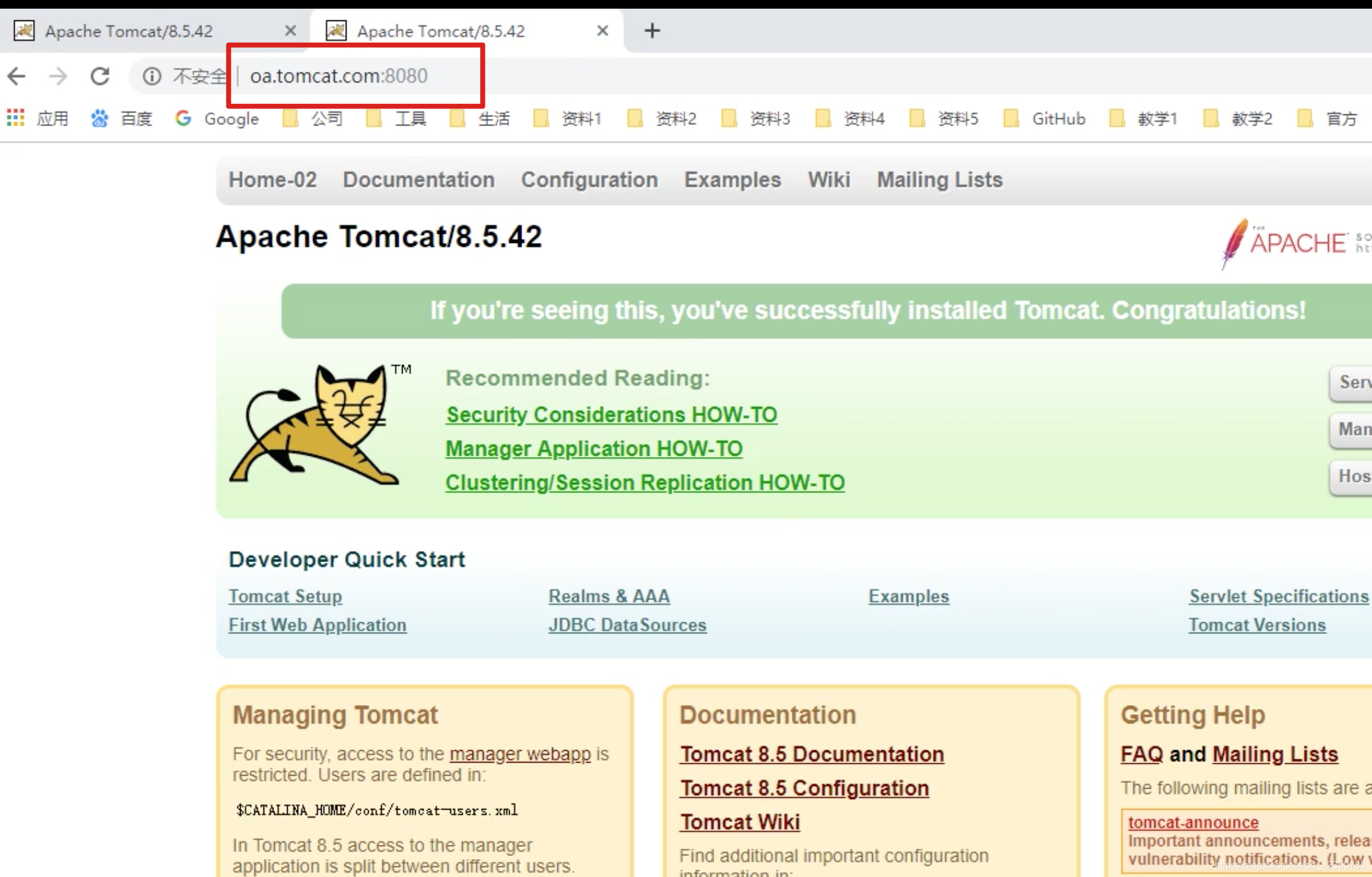The width and height of the screenshot is (1372, 877).
Task: Click the Apache feather logo
Action: [x=1296, y=243]
